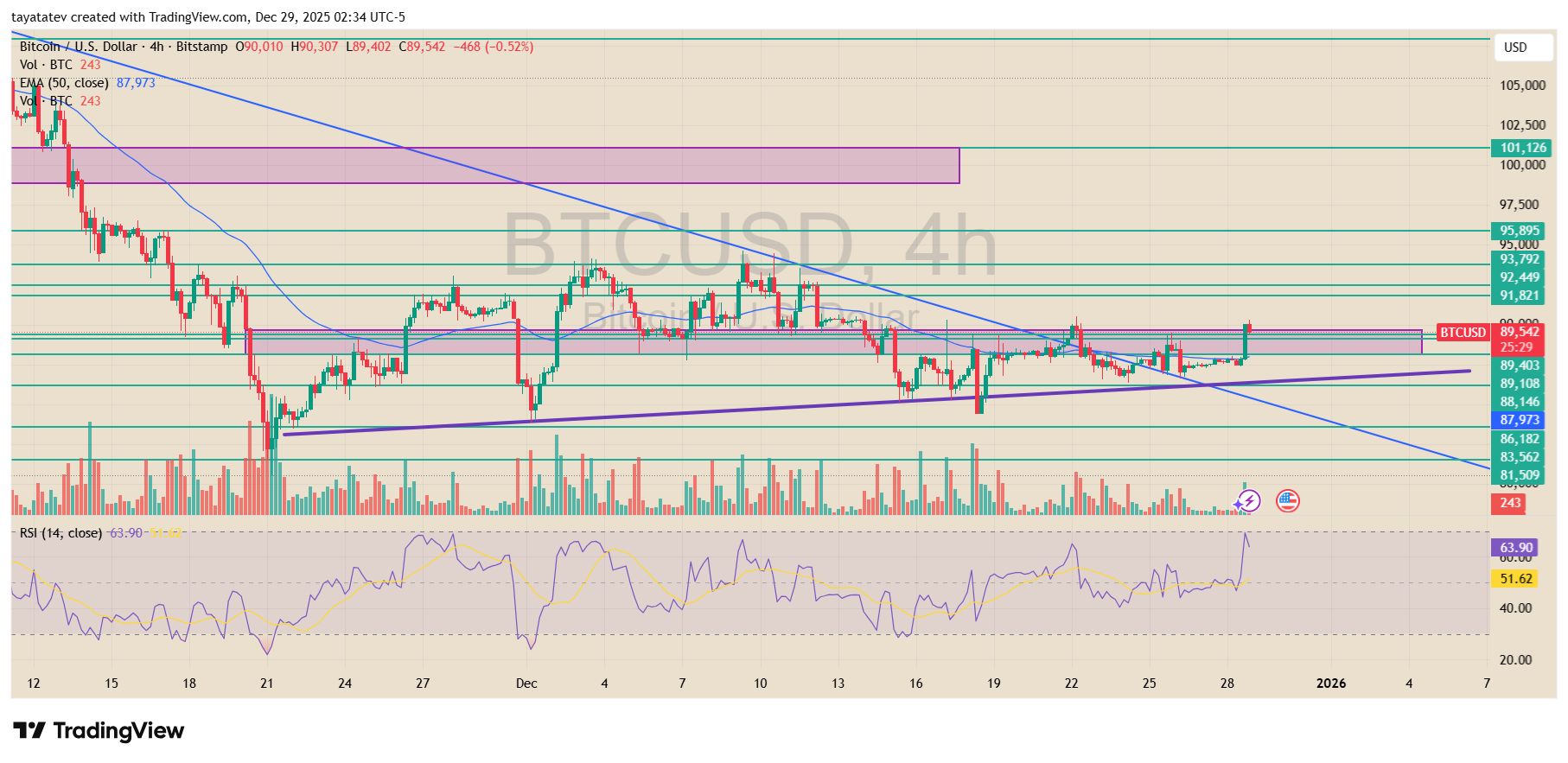
Task: Click the red 243 volume label
Action: pos(1509,503)
